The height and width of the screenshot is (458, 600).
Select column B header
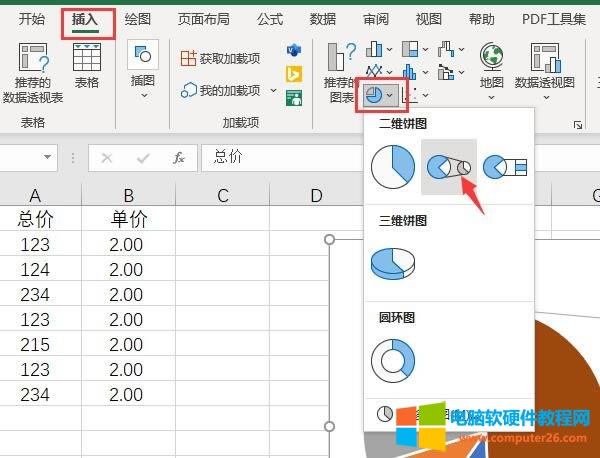pyautogui.click(x=128, y=195)
